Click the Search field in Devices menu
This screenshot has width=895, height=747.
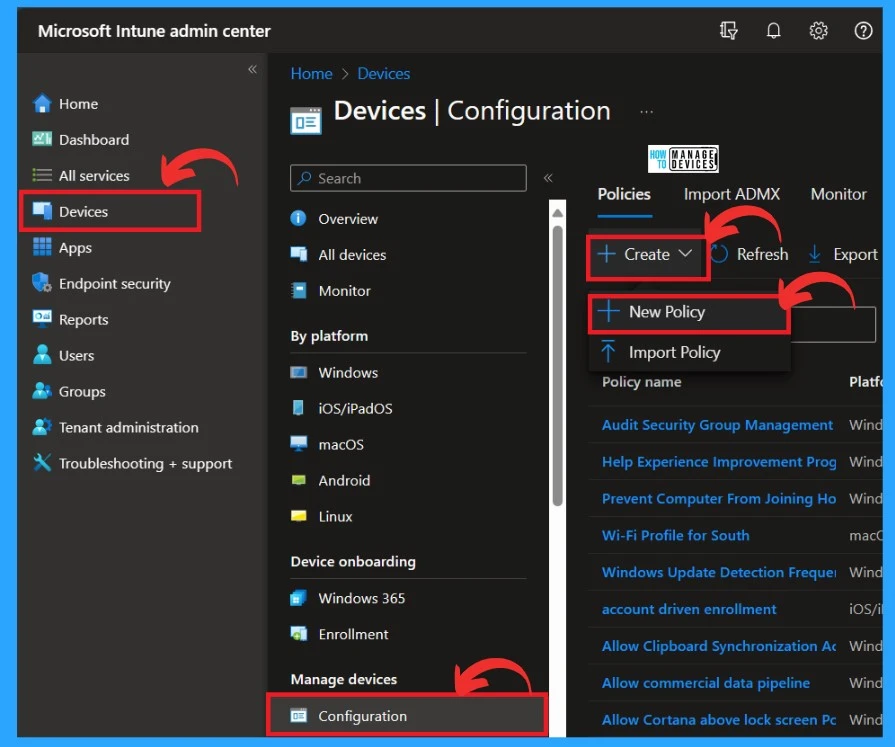click(x=408, y=178)
